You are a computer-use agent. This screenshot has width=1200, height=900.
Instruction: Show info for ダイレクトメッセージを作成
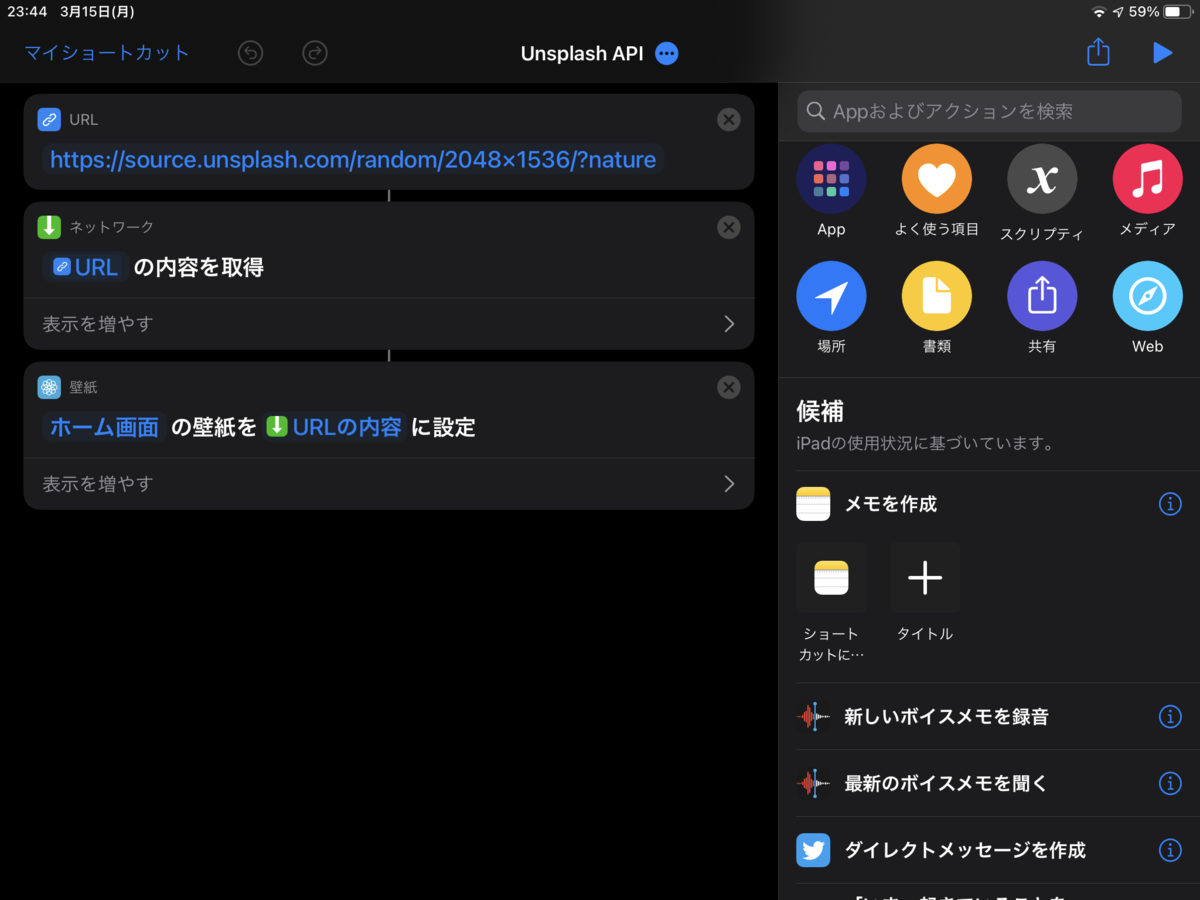tap(1170, 850)
